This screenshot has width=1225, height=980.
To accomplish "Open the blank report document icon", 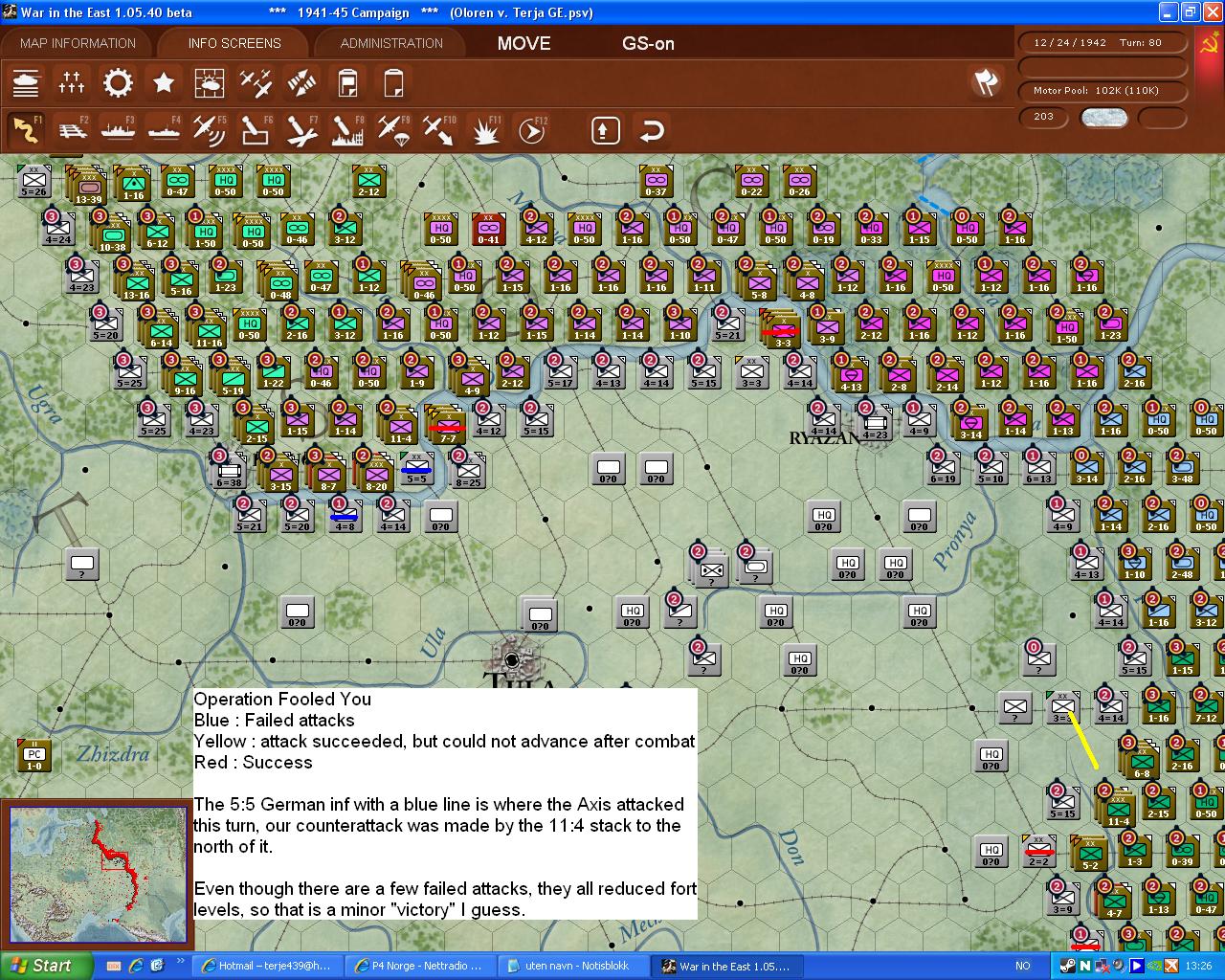I will point(393,83).
